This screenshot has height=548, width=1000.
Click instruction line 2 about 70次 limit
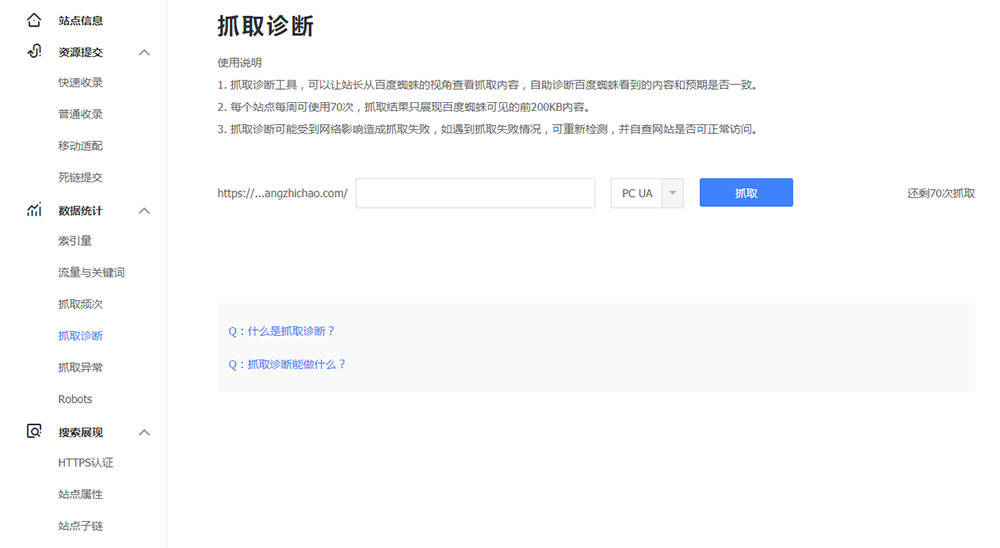[x=404, y=107]
